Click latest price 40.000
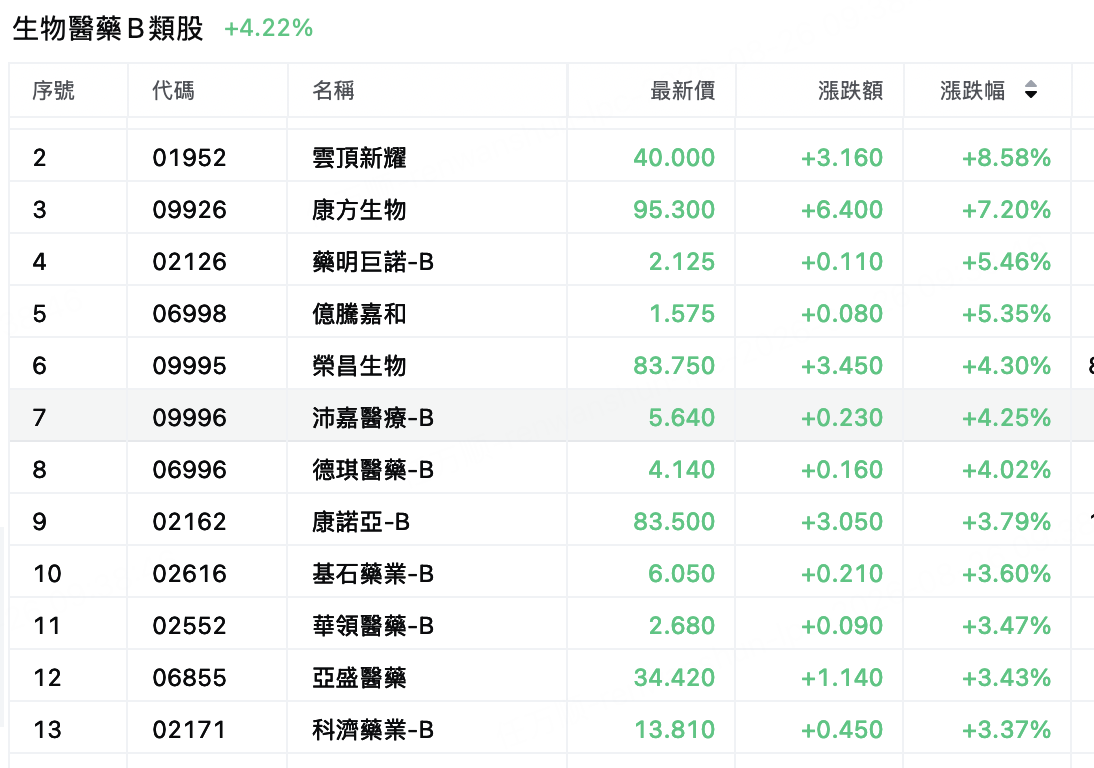Screen dimensions: 1094x768 674,158
